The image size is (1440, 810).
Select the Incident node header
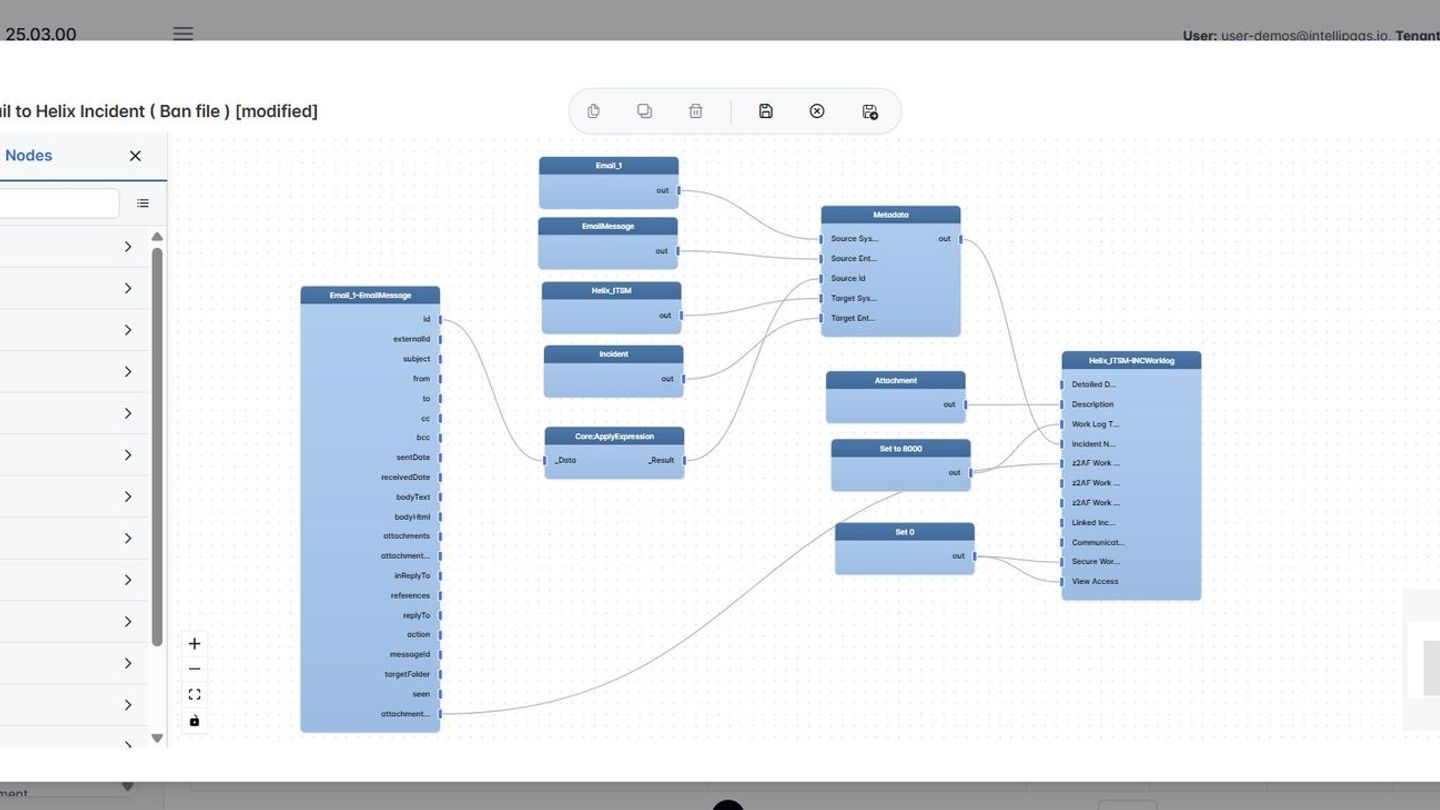(x=614, y=355)
